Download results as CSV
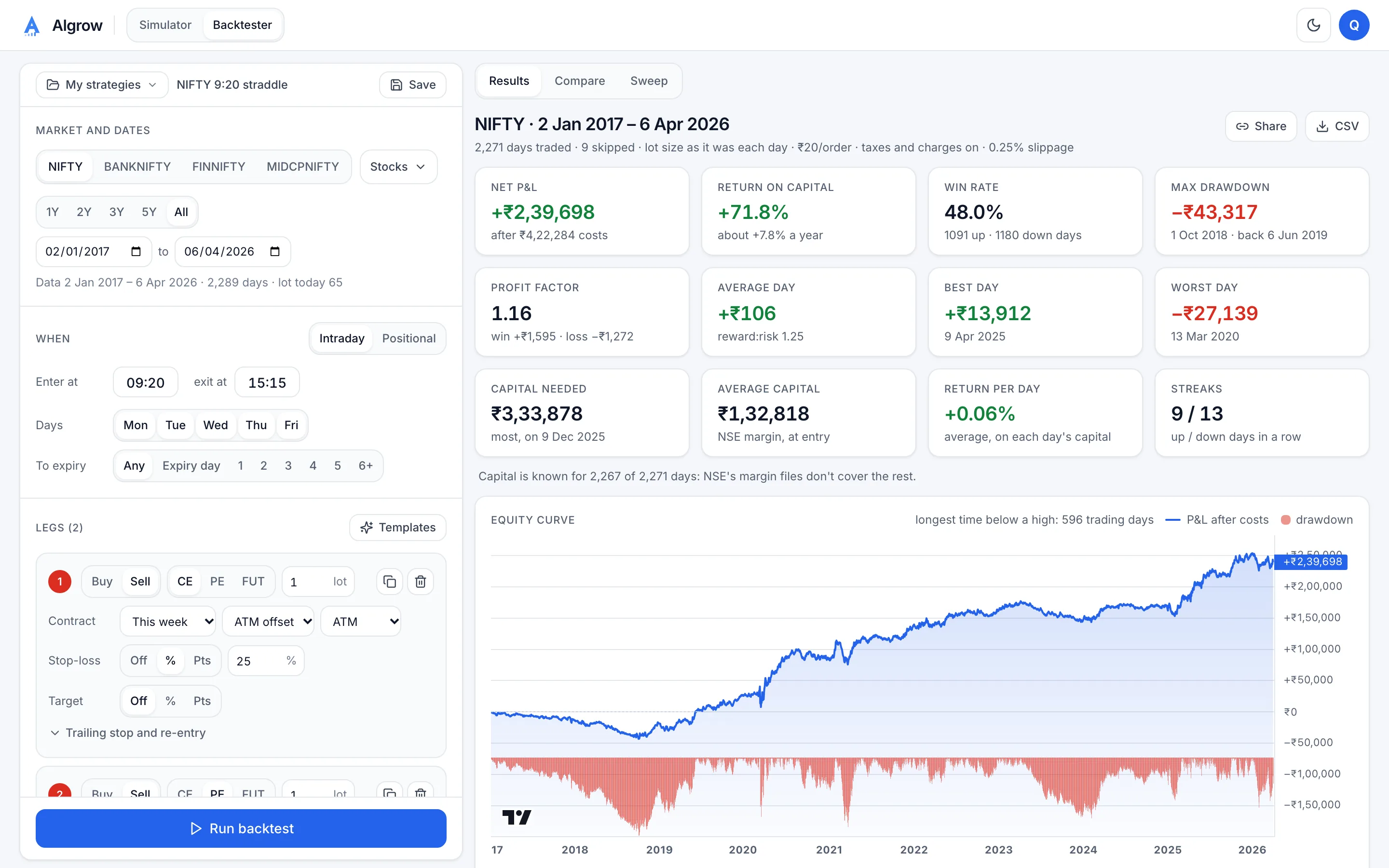The image size is (1389, 868). (1337, 126)
